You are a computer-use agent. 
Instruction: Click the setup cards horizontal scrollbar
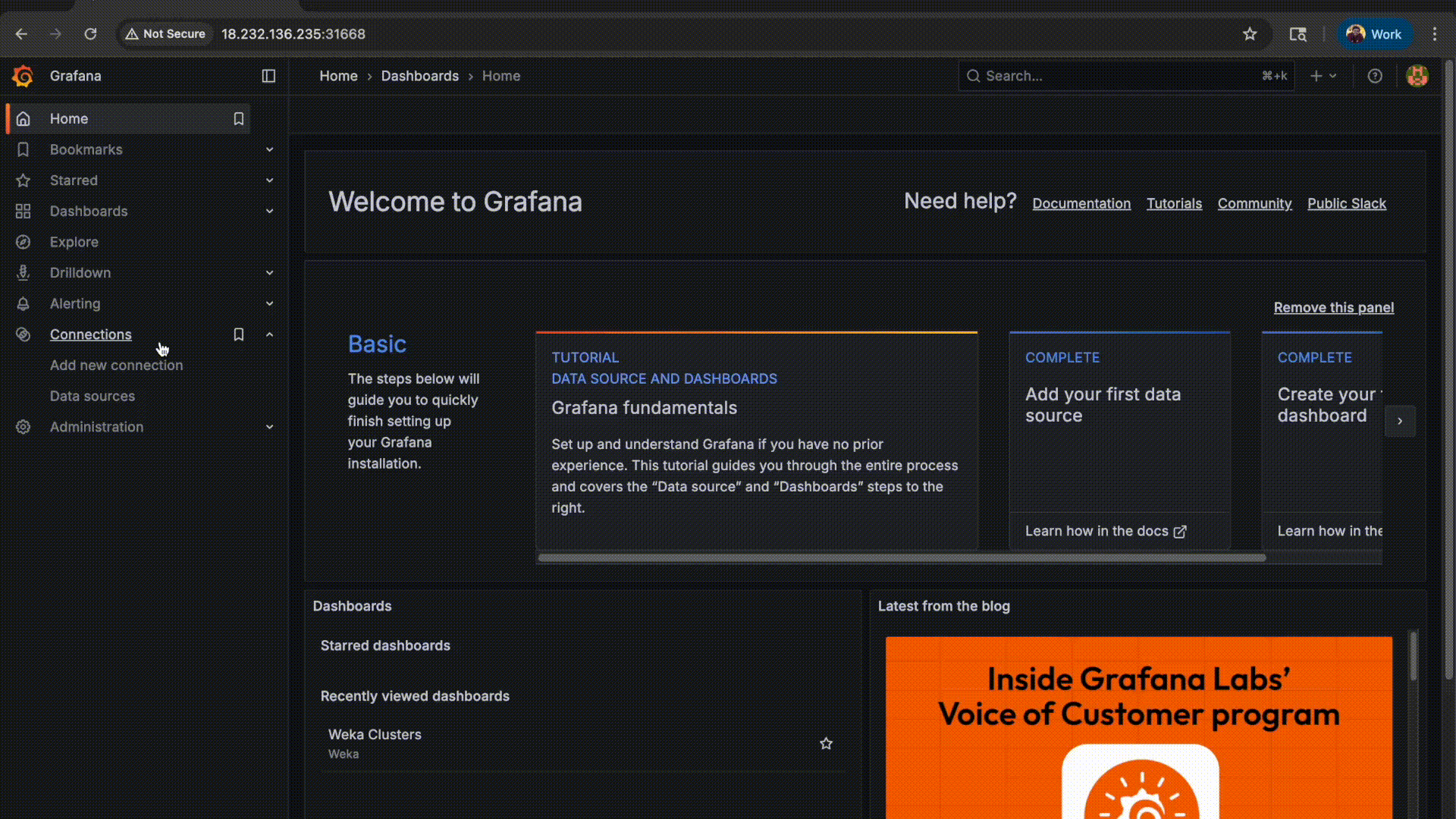901,558
